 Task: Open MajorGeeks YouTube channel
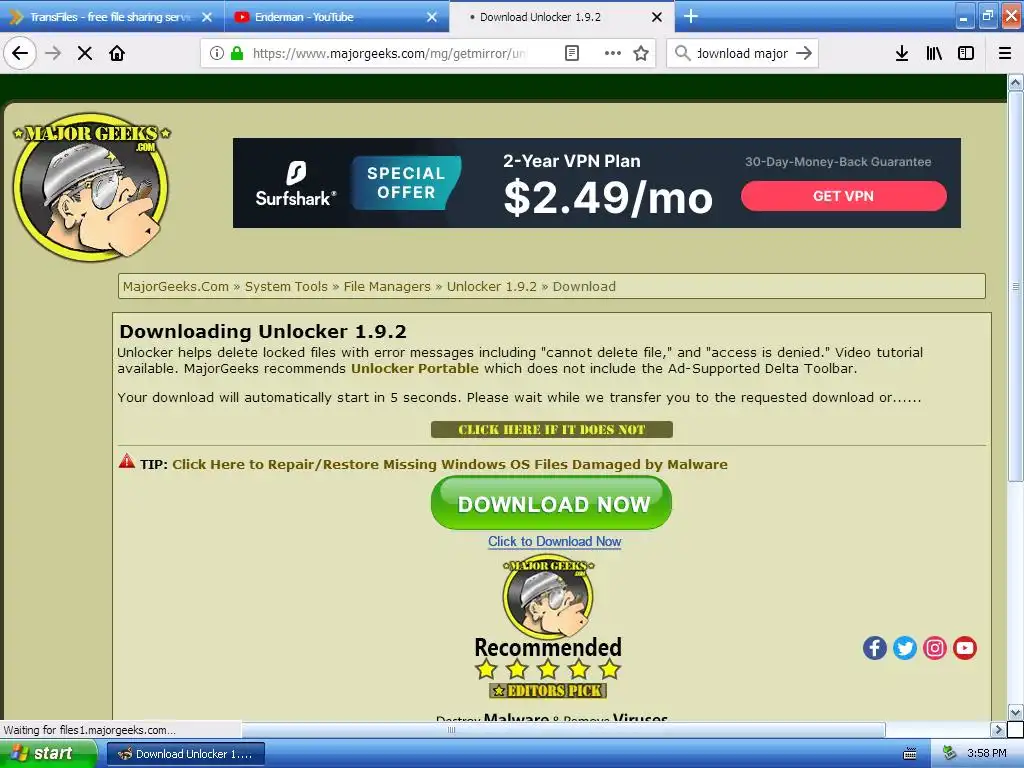point(965,648)
